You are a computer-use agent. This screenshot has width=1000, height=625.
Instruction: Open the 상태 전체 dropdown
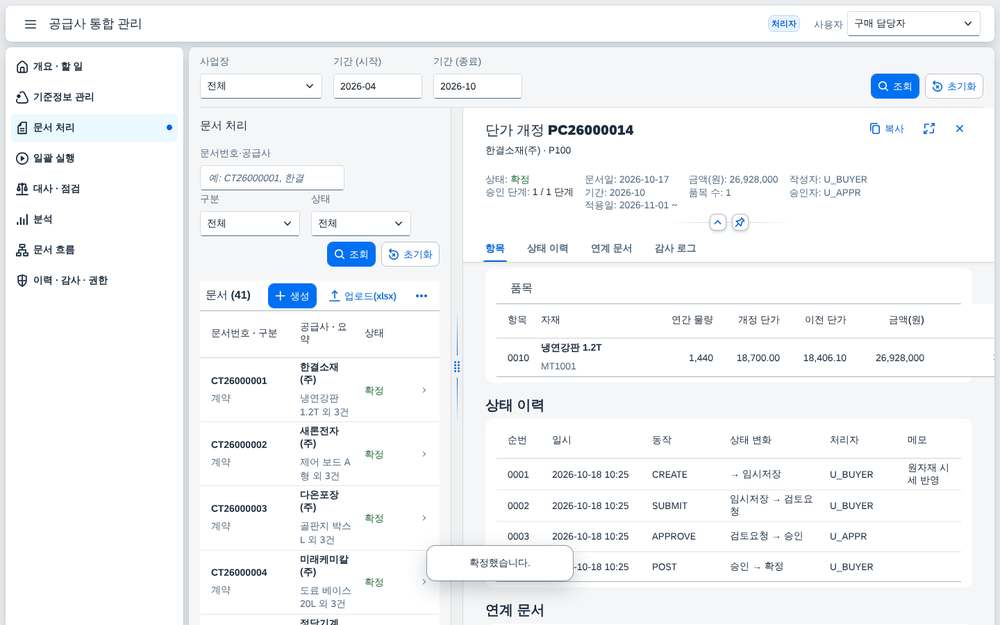point(360,224)
